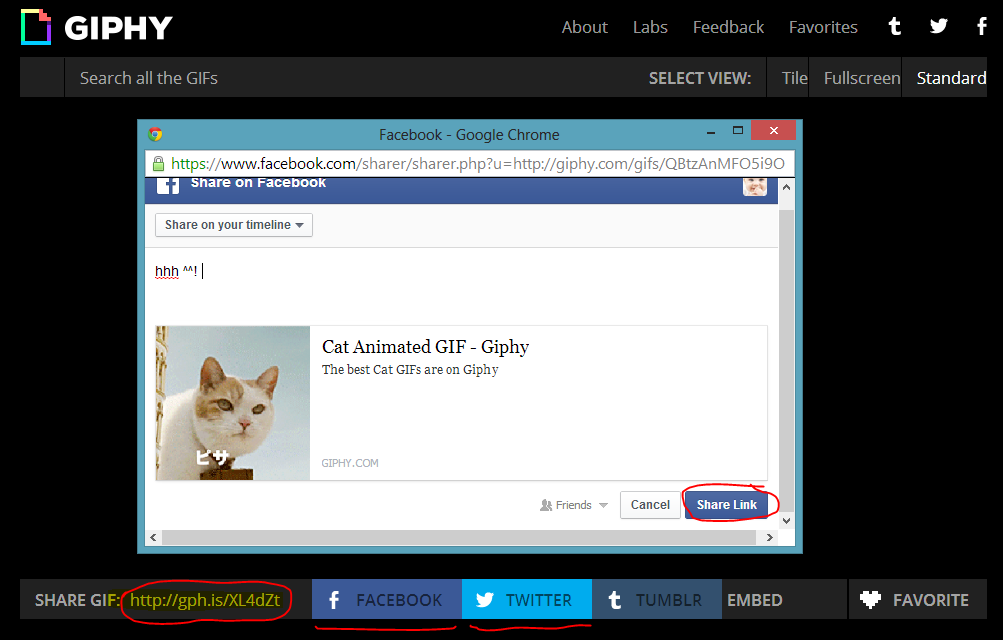Click the heart icon next to FAVORITE

point(871,600)
